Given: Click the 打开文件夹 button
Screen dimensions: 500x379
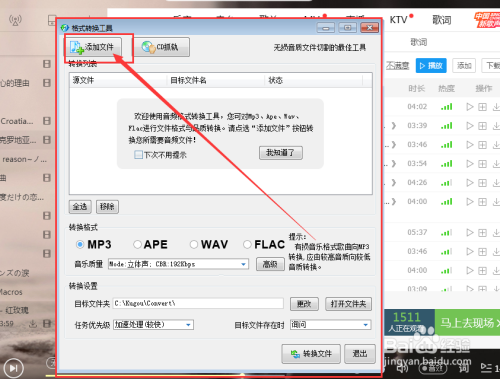Looking at the screenshot, I should click(x=348, y=304).
